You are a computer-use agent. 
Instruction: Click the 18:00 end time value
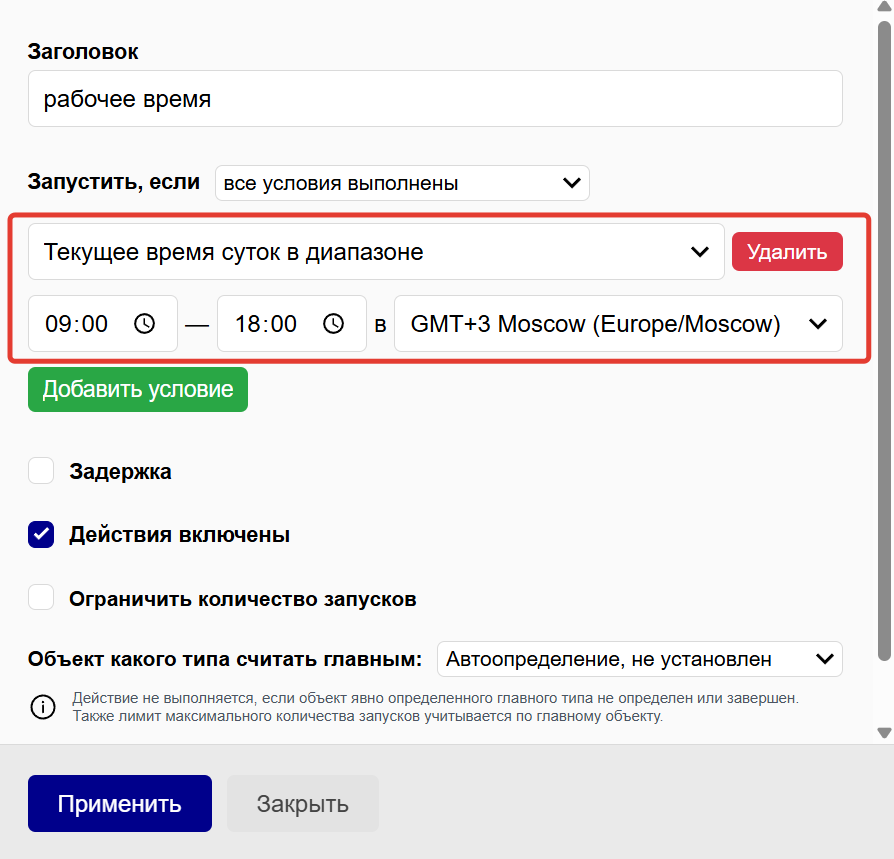(x=265, y=324)
